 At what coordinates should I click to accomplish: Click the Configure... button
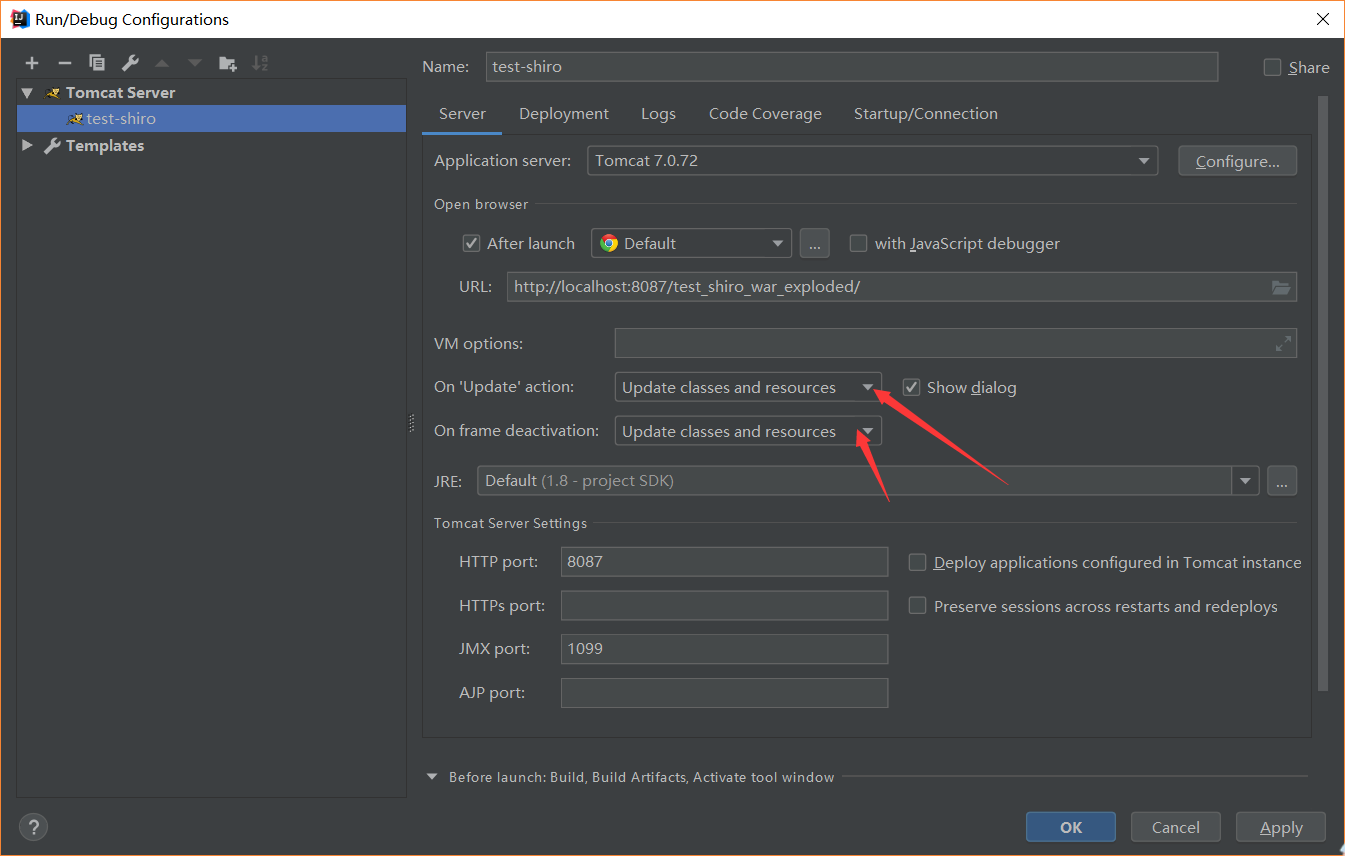(1238, 161)
